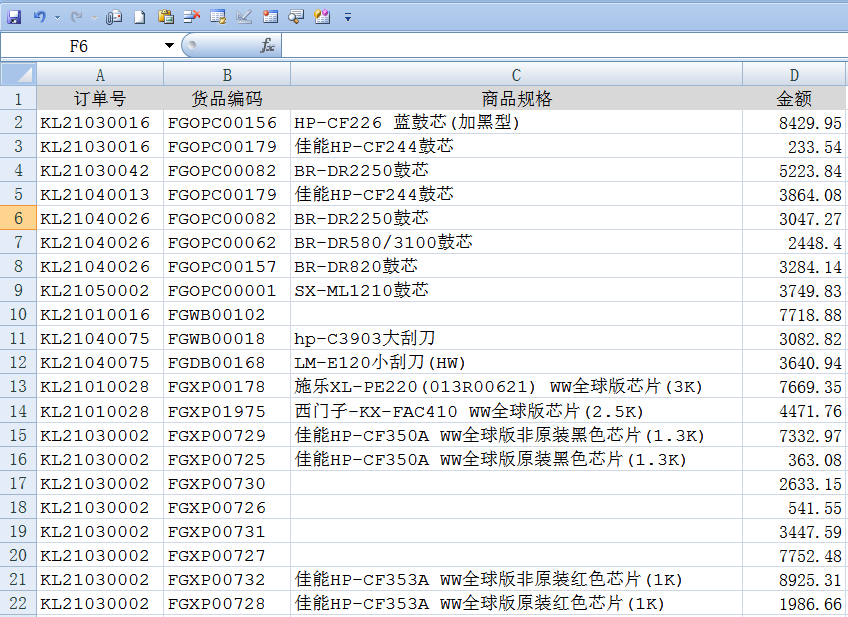Screen dimensions: 848x617
Task: Select product code FGOPC00157
Action: (227, 267)
